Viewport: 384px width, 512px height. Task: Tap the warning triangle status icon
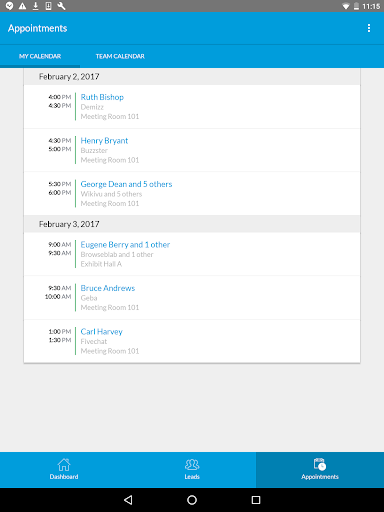22,6
